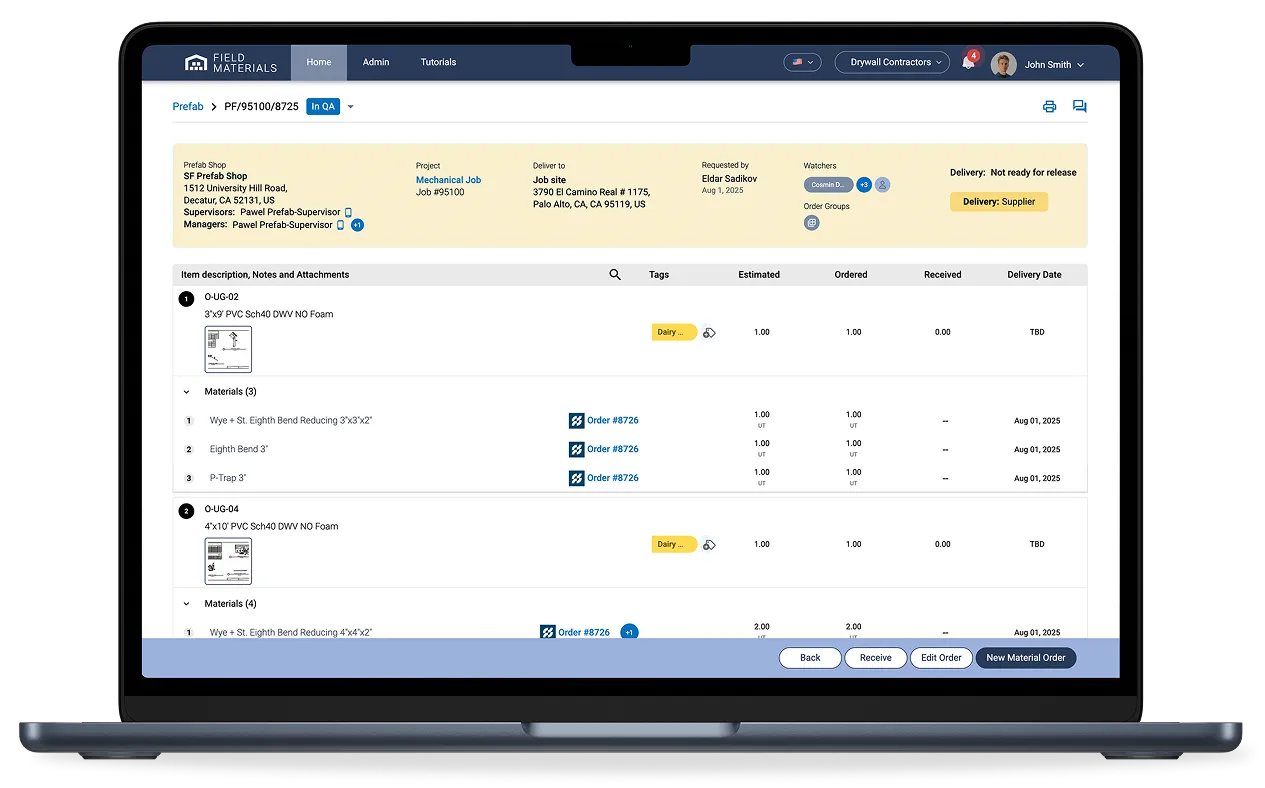Screen dimensions: 1265x788
Task: Click the tag icon beside O-UG-04 Dairy tag
Action: coord(709,545)
